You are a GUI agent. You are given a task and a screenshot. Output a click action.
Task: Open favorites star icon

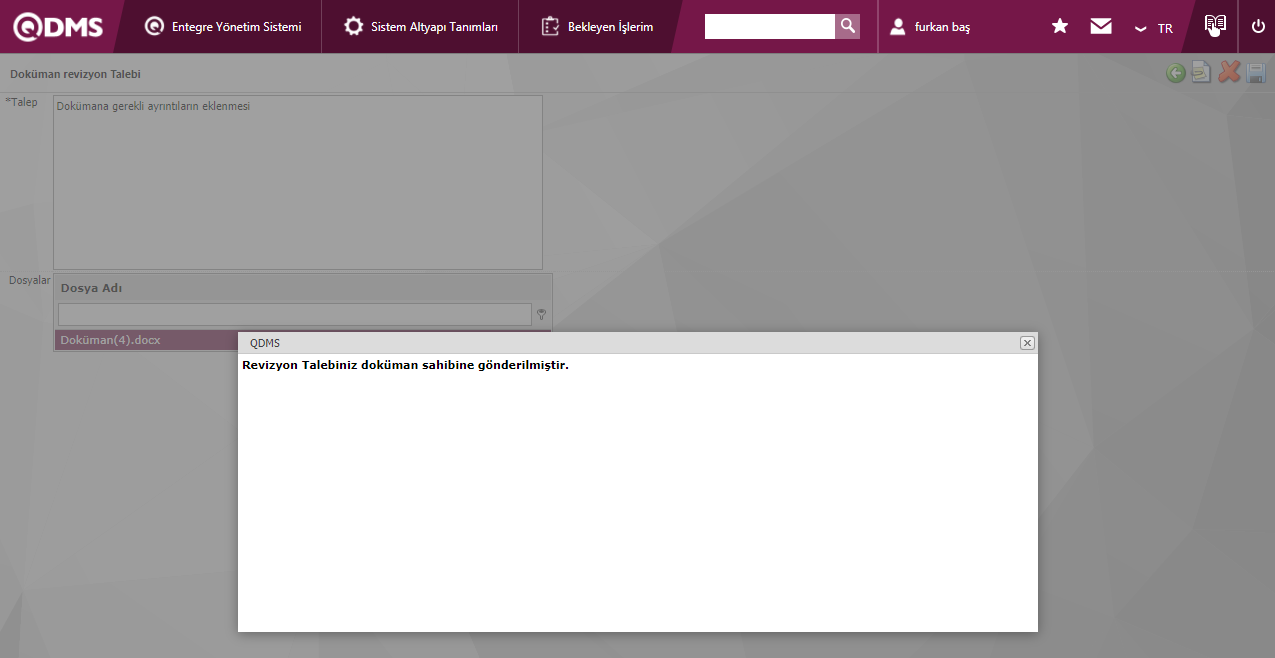pos(1060,27)
